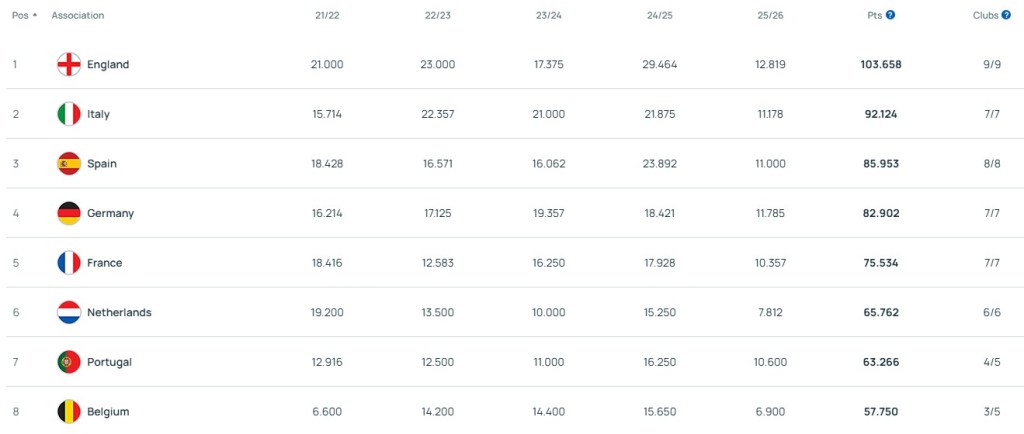Click the Belgium flag icon
The image size is (1024, 434).
(69, 411)
